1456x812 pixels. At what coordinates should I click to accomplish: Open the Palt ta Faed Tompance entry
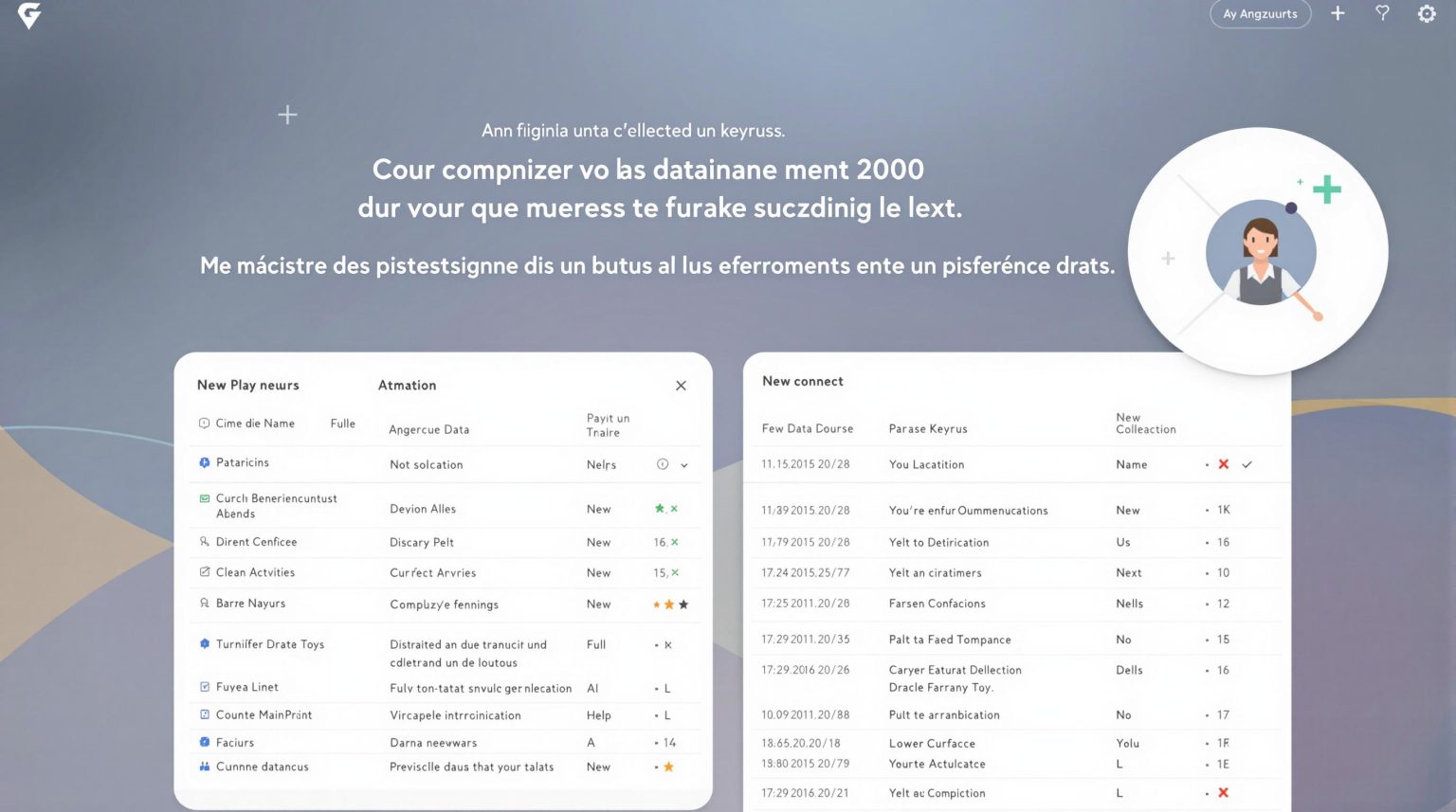pyautogui.click(x=950, y=640)
